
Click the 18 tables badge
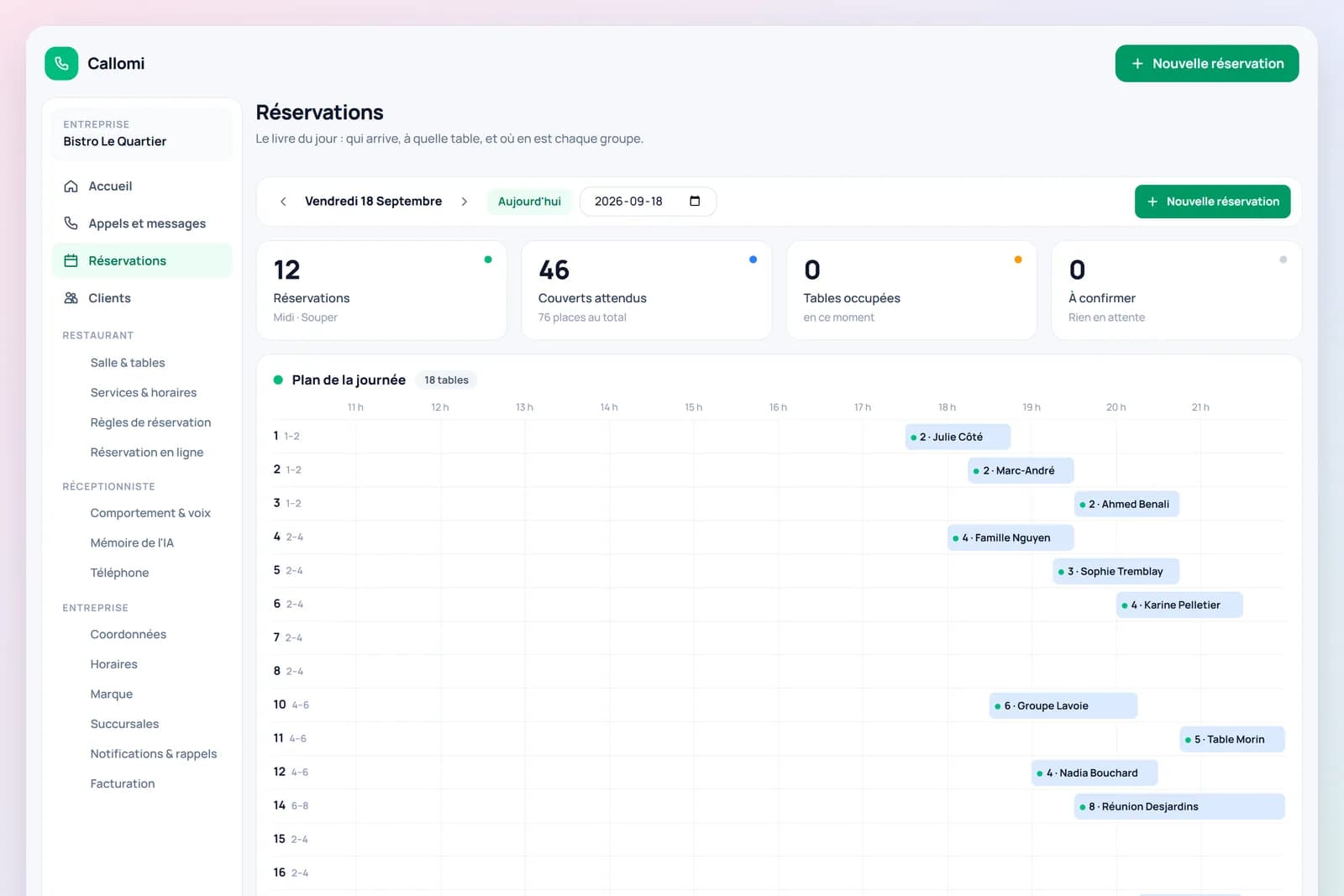point(446,380)
